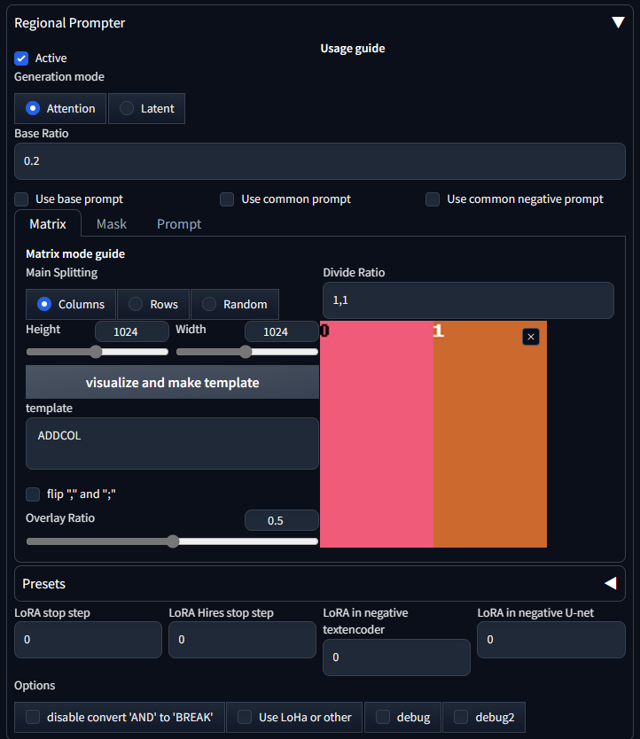Click the Height number box
640x739 pixels.
click(131, 332)
